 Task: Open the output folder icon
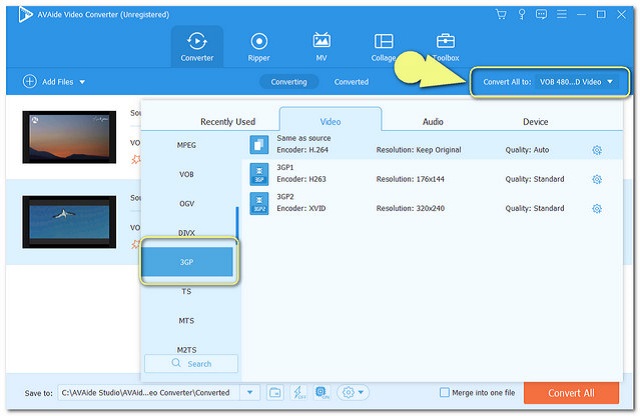[275, 393]
